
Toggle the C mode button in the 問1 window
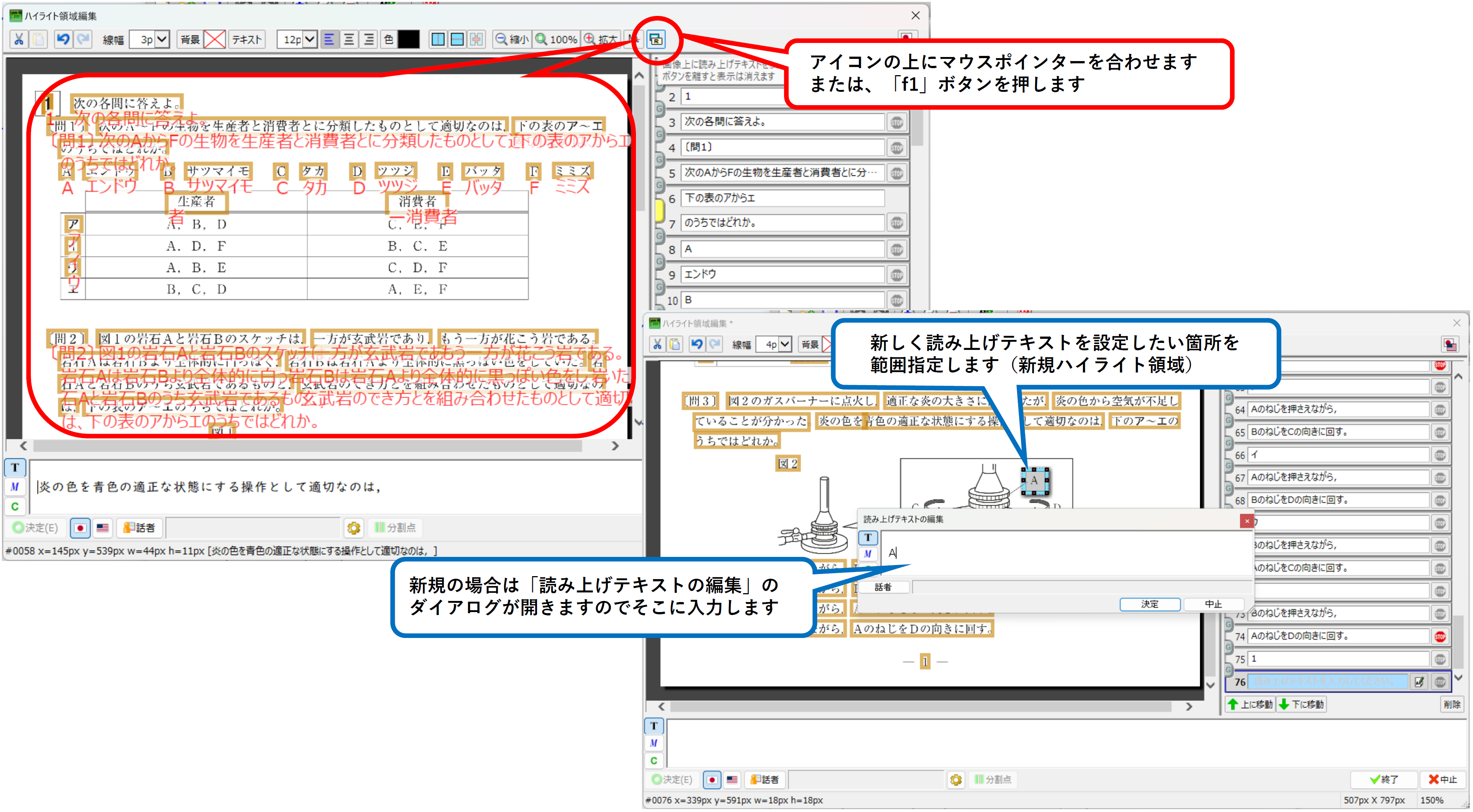coord(15,506)
